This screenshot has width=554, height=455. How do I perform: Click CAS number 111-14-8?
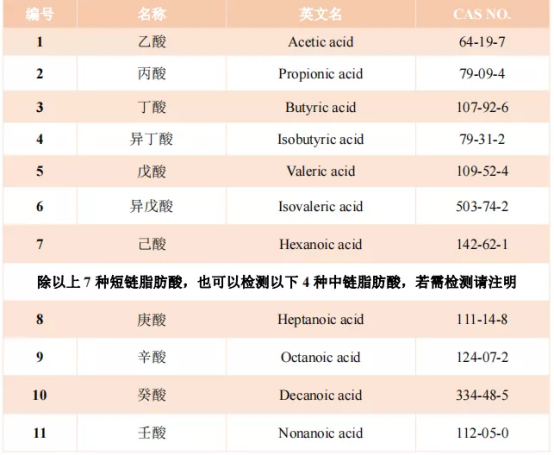click(x=482, y=319)
